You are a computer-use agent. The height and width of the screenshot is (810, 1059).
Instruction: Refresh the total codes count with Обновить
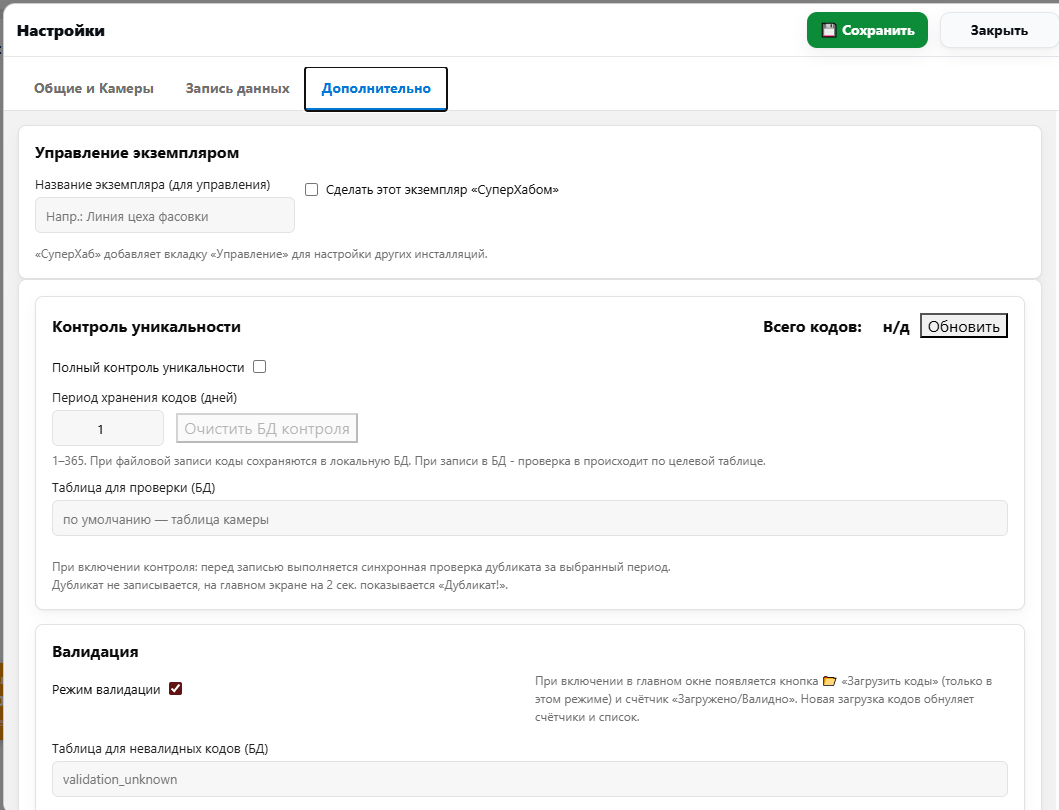click(x=964, y=327)
